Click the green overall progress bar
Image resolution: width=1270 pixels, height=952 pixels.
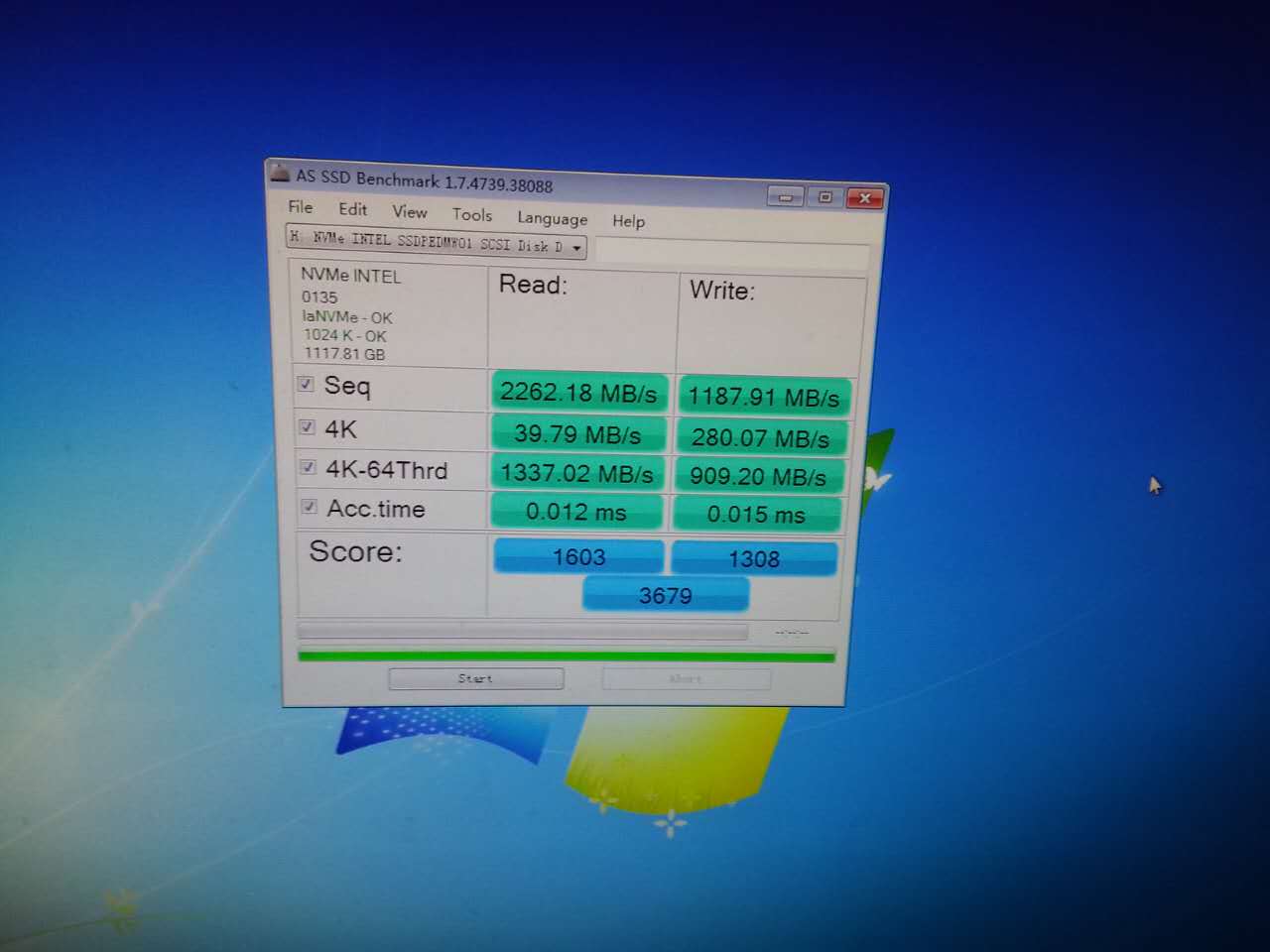tap(567, 654)
